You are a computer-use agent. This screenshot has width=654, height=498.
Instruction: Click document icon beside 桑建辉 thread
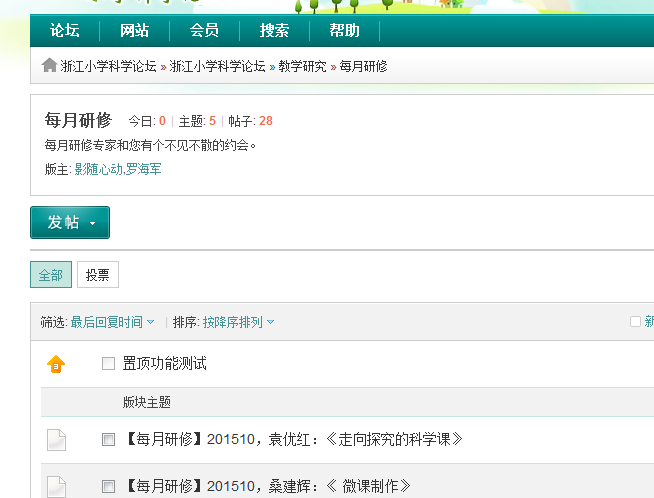click(x=56, y=487)
